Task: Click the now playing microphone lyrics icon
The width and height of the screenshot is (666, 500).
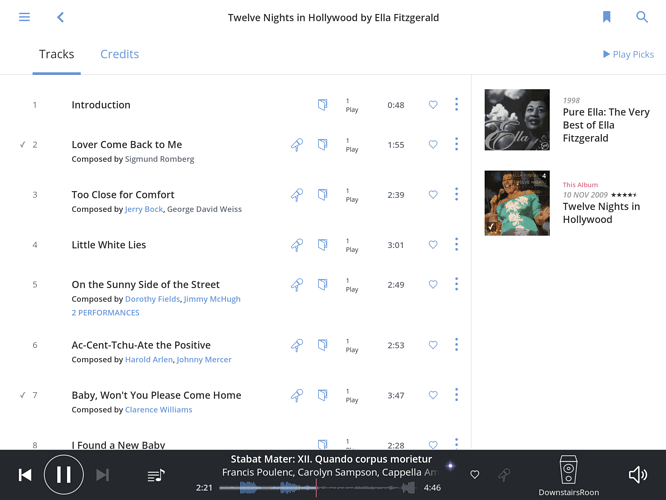Action: pos(504,475)
